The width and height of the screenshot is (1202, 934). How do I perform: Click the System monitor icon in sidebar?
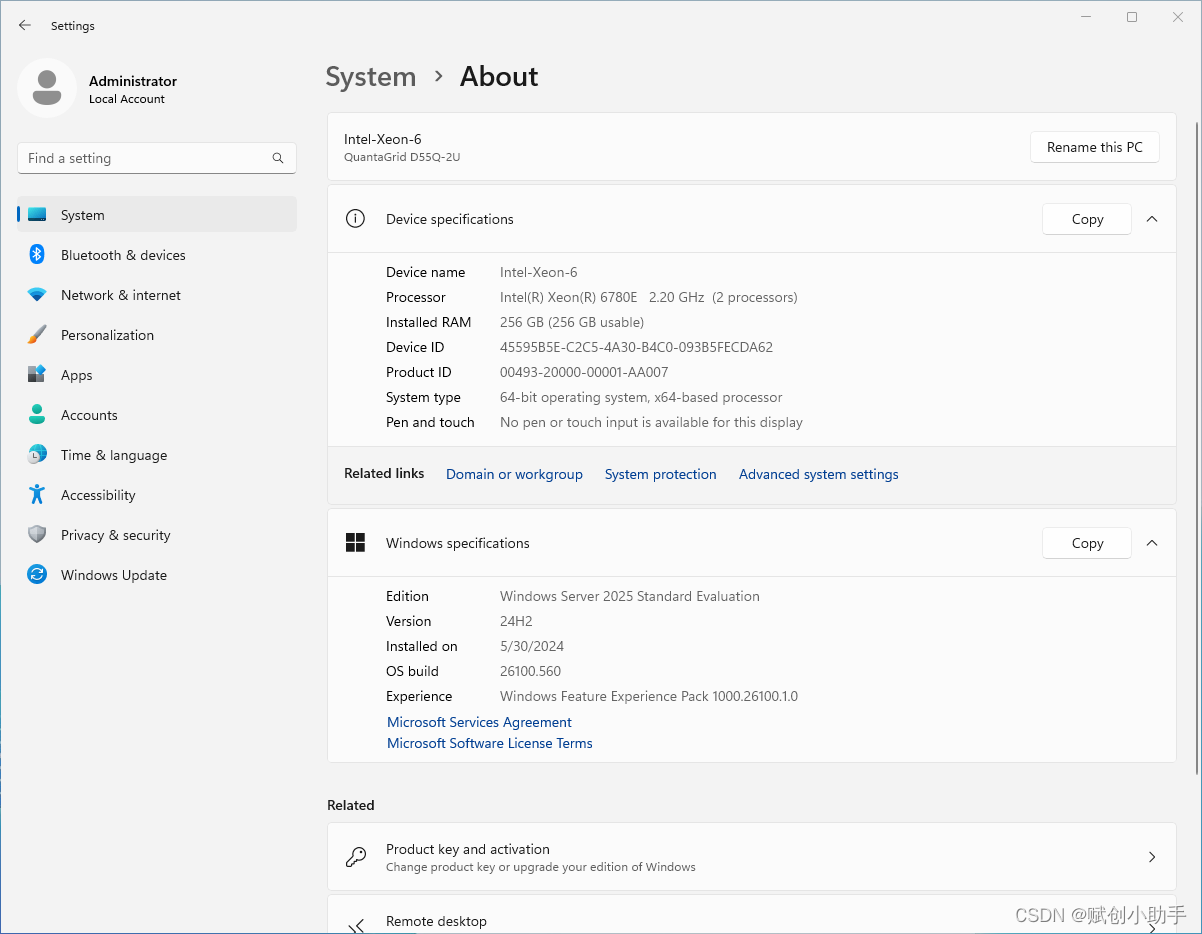click(x=37, y=215)
